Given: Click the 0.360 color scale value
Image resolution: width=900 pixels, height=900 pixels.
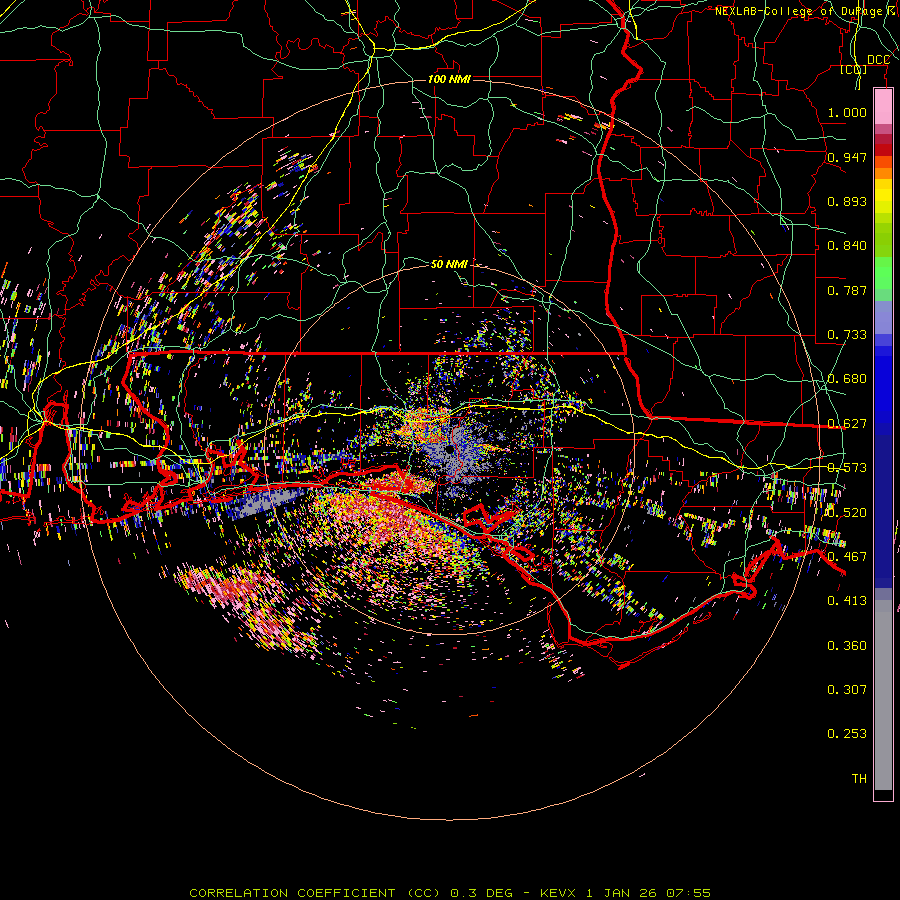Looking at the screenshot, I should tap(847, 646).
